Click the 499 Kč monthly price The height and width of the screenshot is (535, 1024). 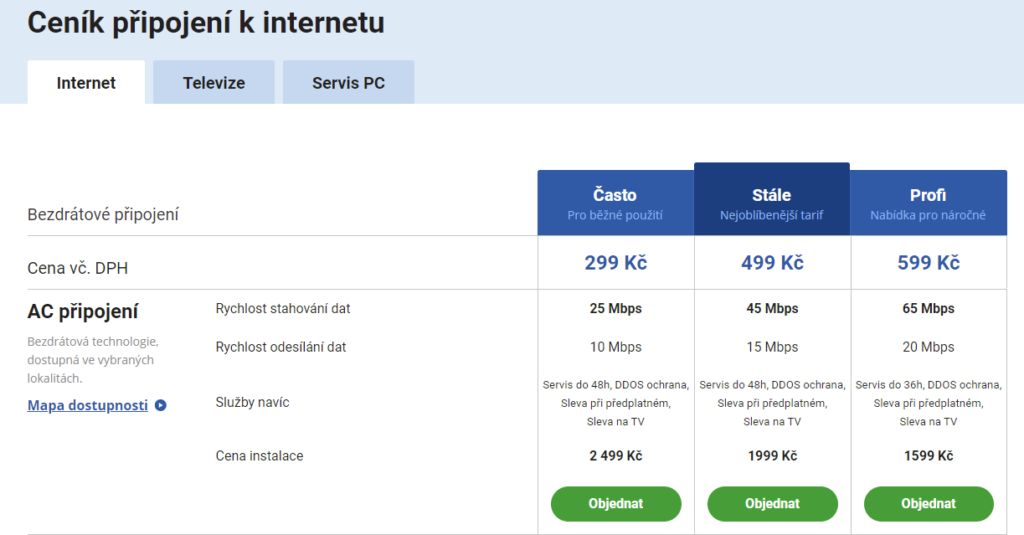pos(772,263)
